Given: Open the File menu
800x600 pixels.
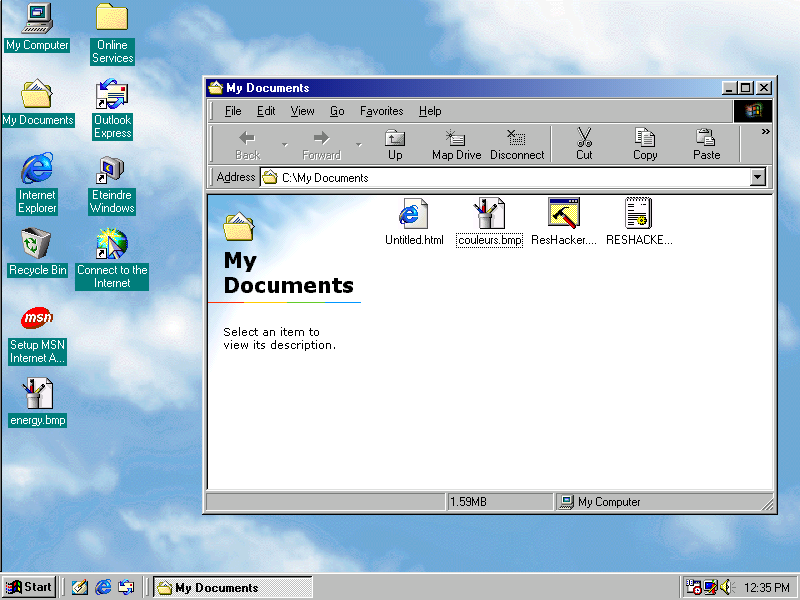Looking at the screenshot, I should click(x=233, y=111).
